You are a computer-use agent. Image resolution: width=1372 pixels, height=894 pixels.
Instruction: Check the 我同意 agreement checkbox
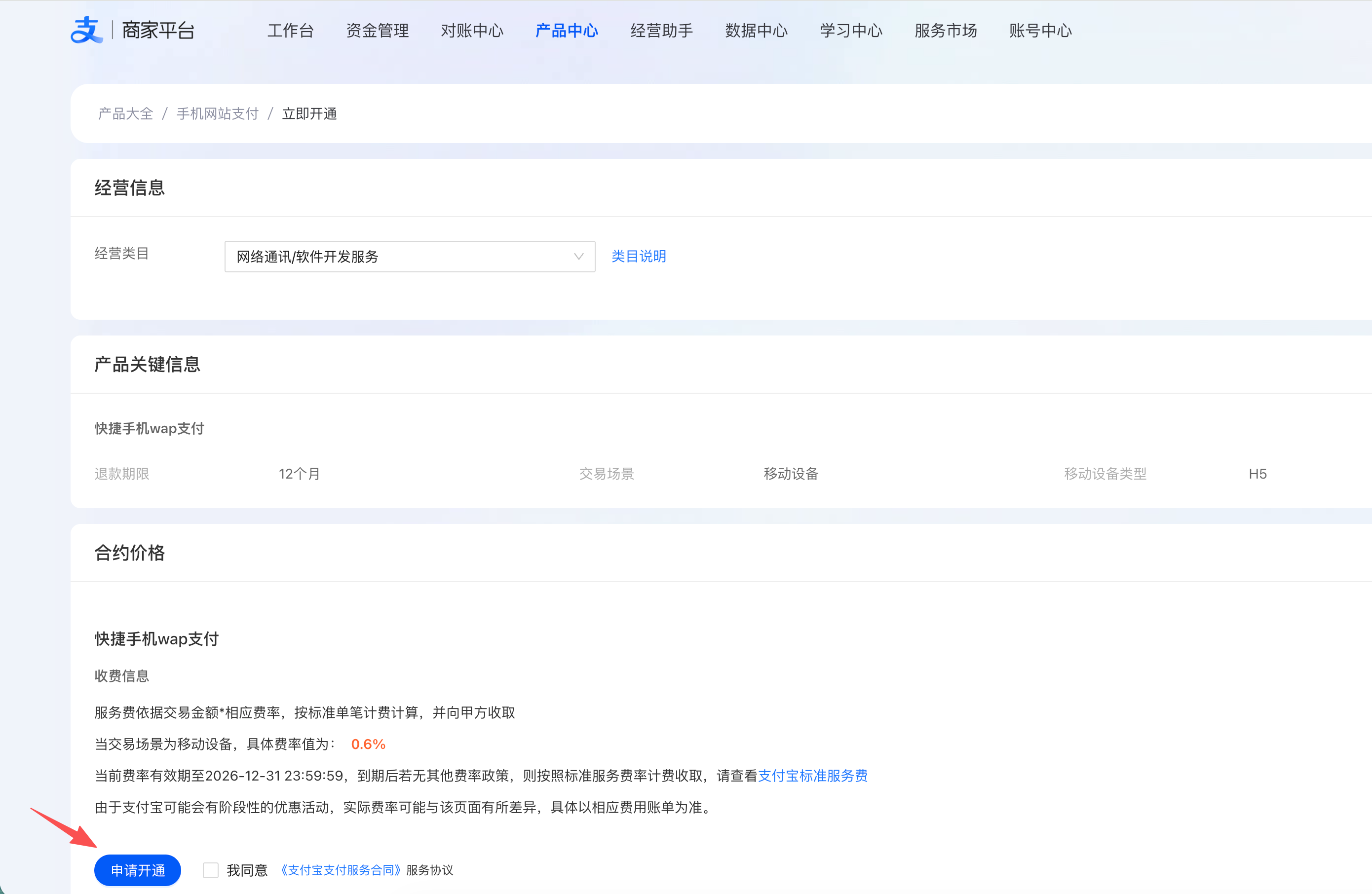(211, 870)
